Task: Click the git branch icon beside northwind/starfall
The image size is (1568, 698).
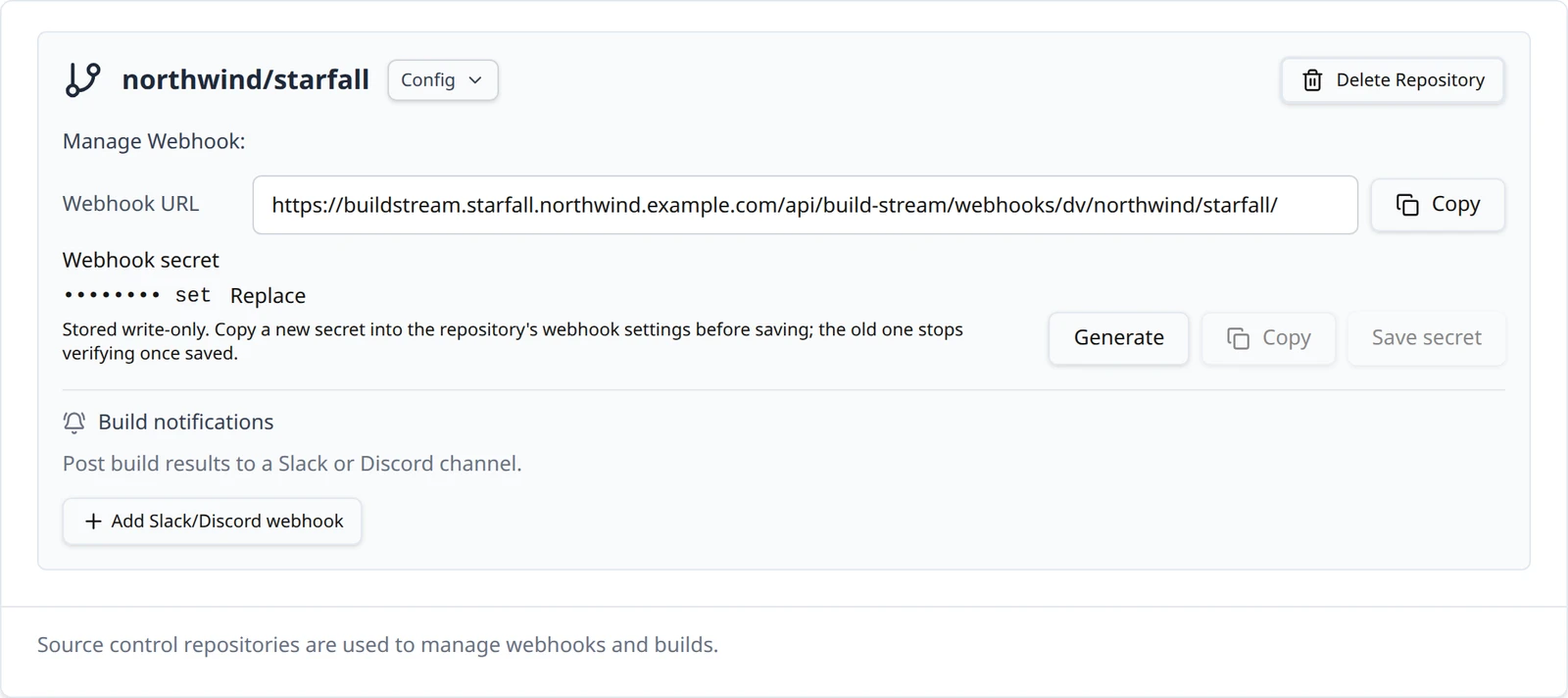Action: (82, 79)
